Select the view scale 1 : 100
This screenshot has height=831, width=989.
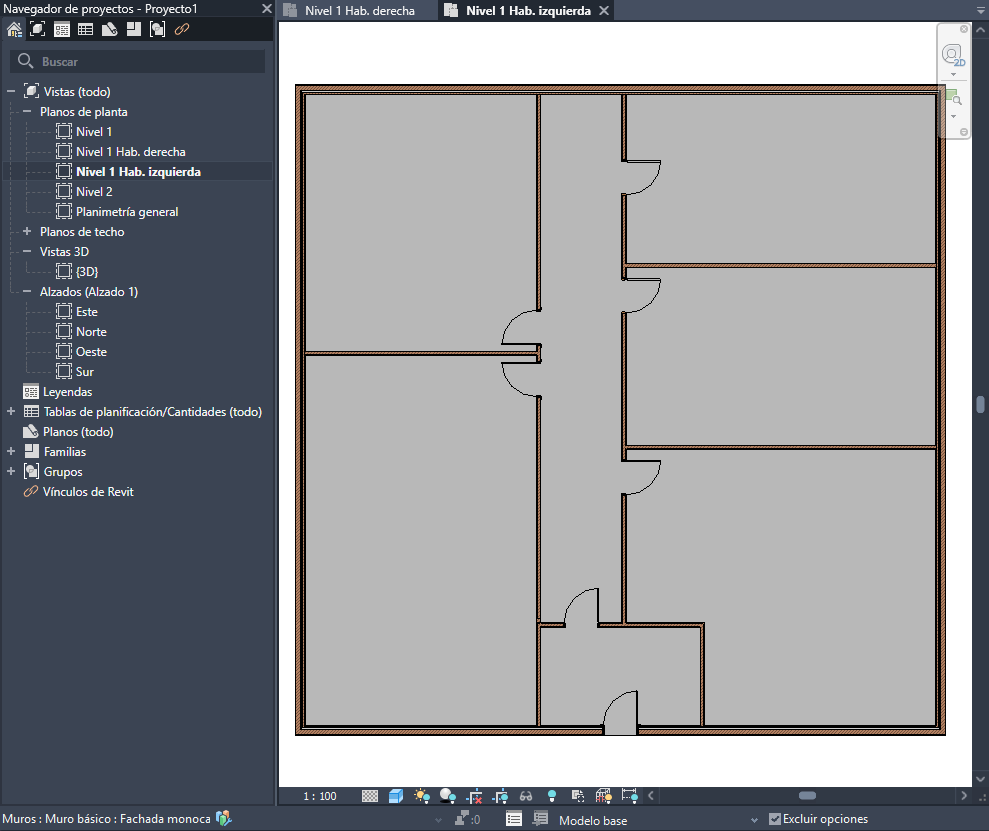[x=321, y=796]
